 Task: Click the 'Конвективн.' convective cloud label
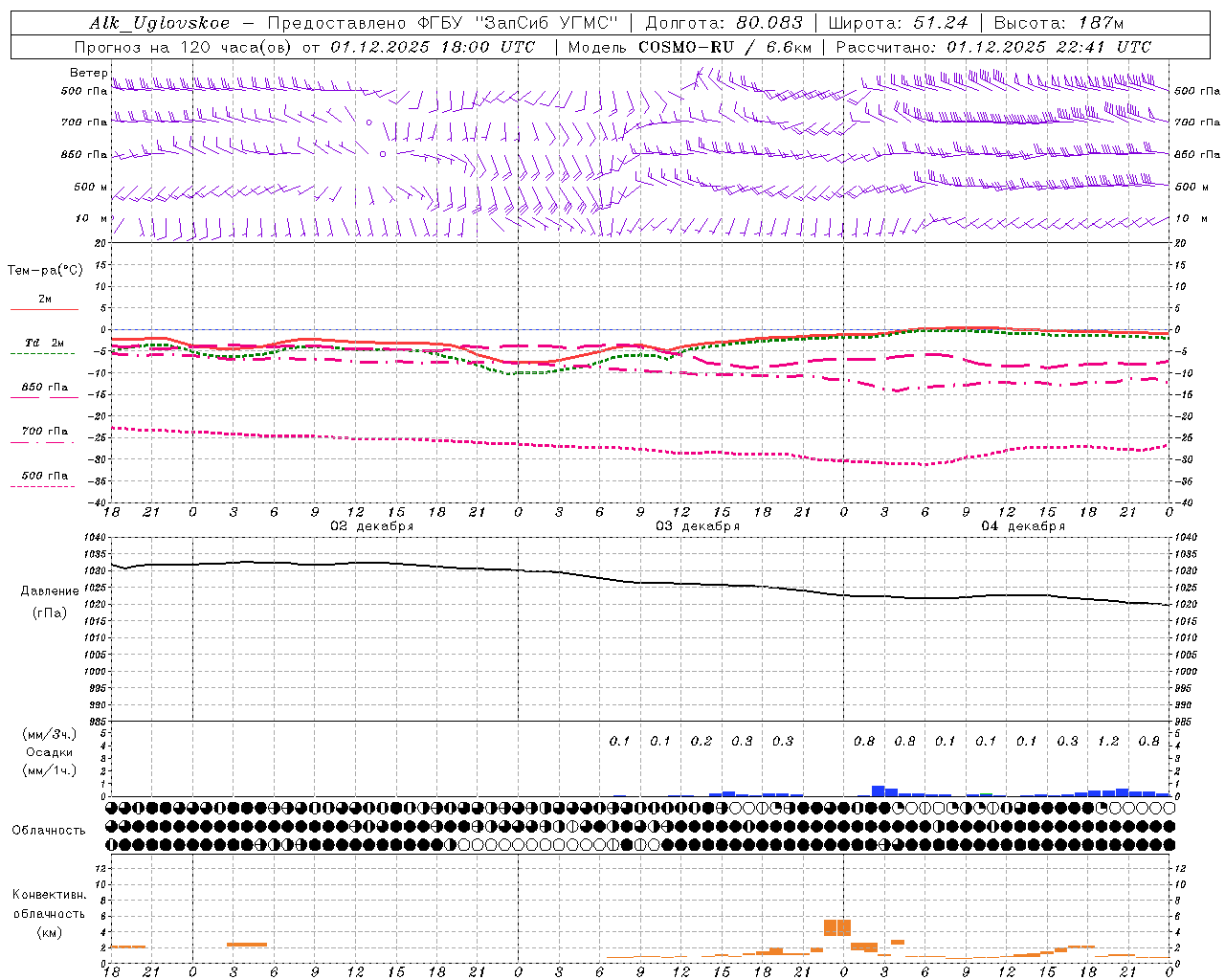coord(50,895)
